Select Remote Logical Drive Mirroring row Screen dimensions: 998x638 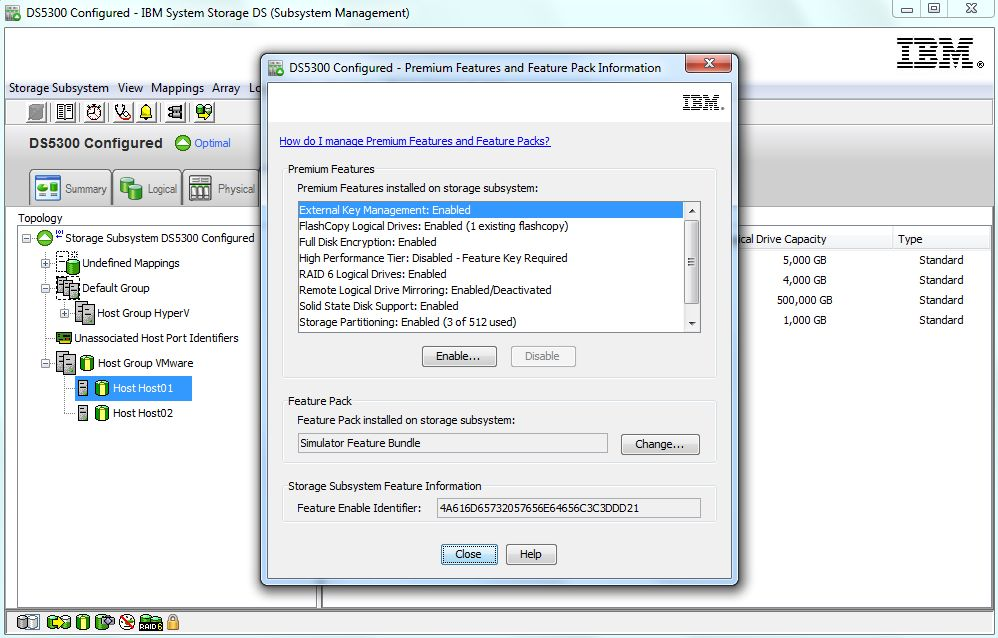491,290
